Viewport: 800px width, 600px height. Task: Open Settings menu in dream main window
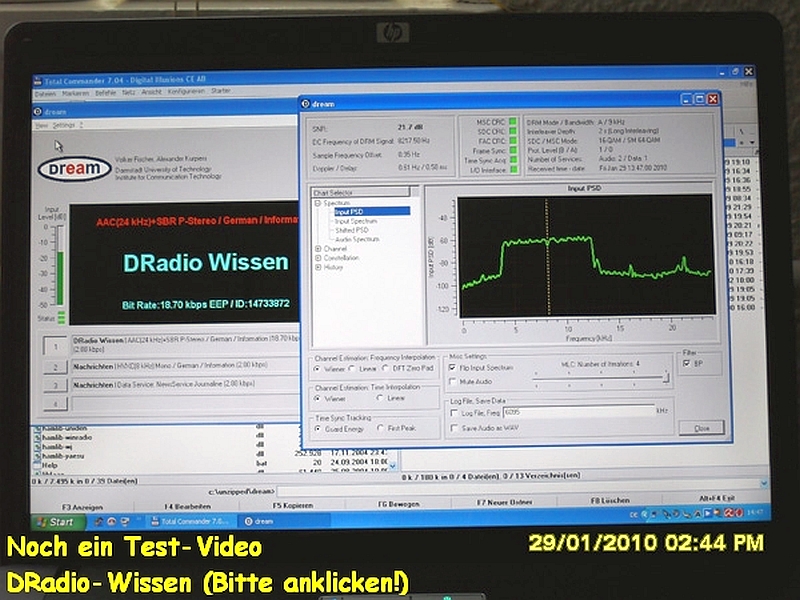(x=64, y=125)
